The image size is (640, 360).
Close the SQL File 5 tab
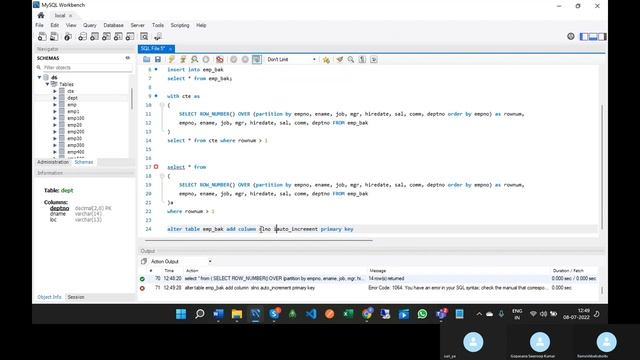click(171, 49)
